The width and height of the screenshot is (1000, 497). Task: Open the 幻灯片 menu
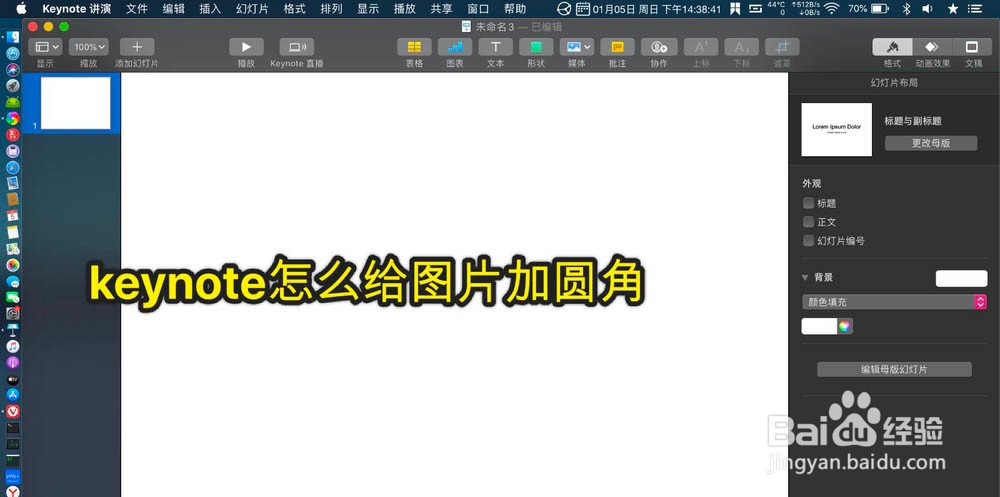point(252,9)
